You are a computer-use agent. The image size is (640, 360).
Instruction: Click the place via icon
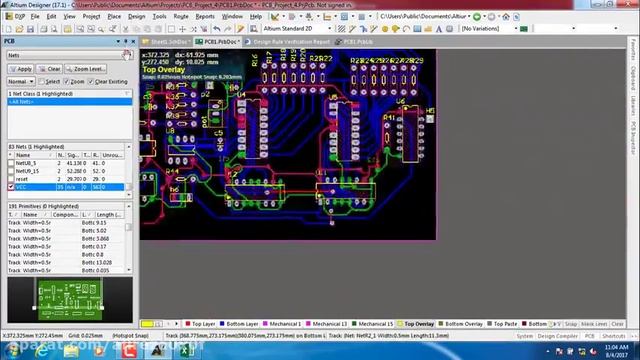(395, 29)
